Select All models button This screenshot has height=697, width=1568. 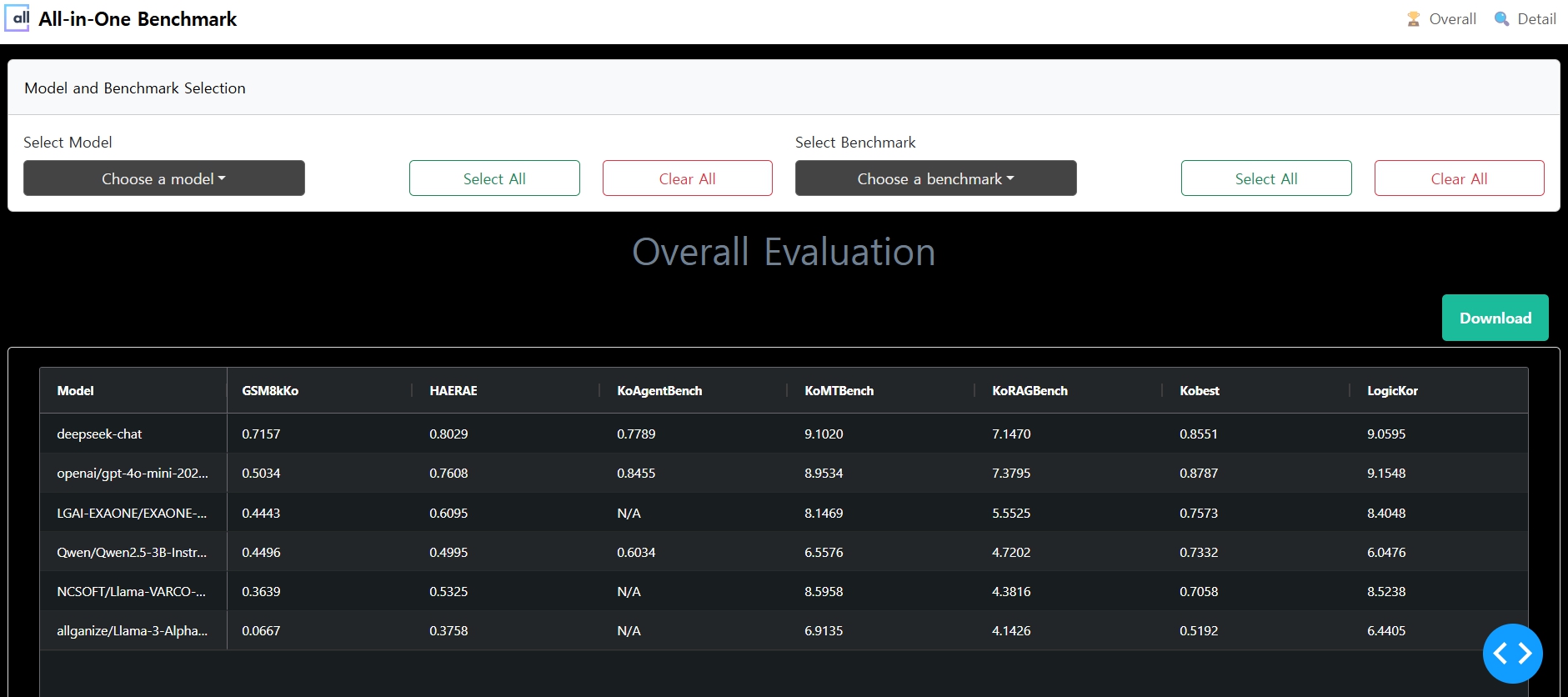pos(494,178)
